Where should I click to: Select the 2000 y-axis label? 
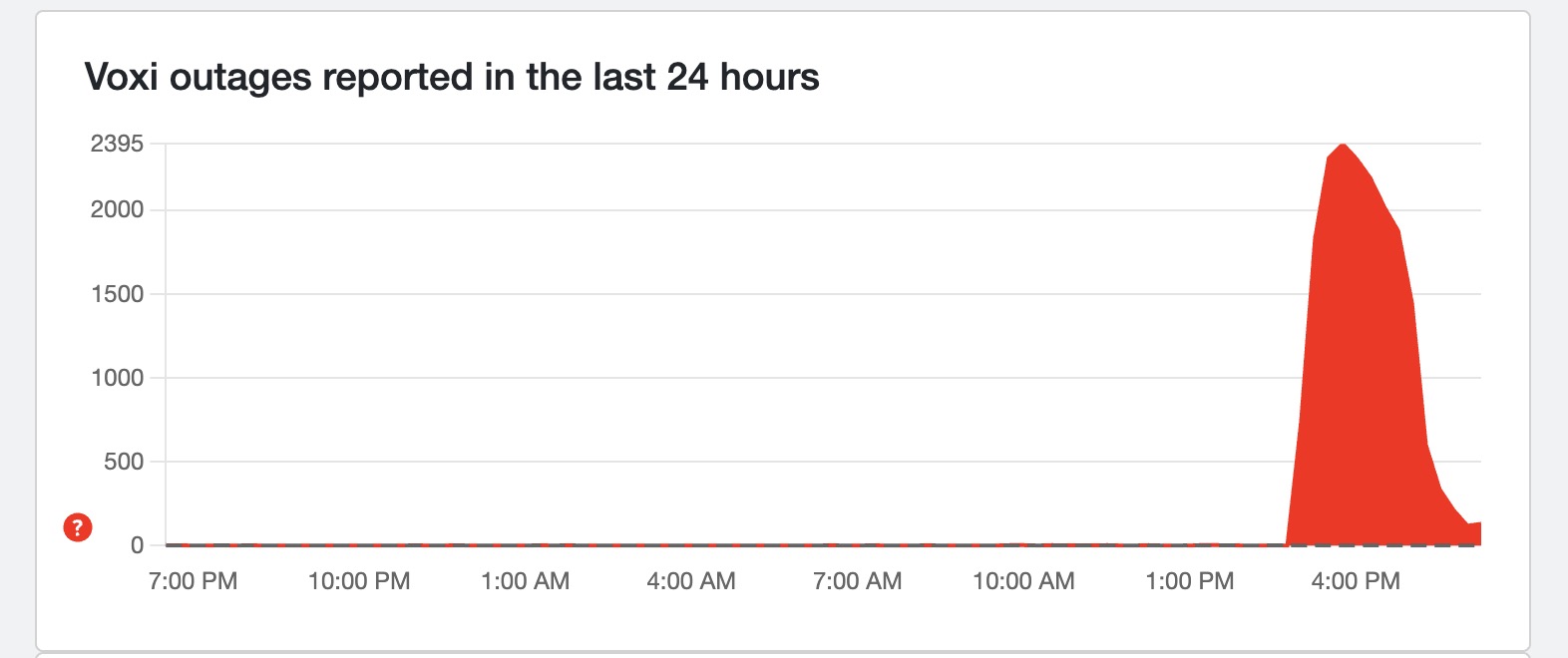tap(117, 209)
